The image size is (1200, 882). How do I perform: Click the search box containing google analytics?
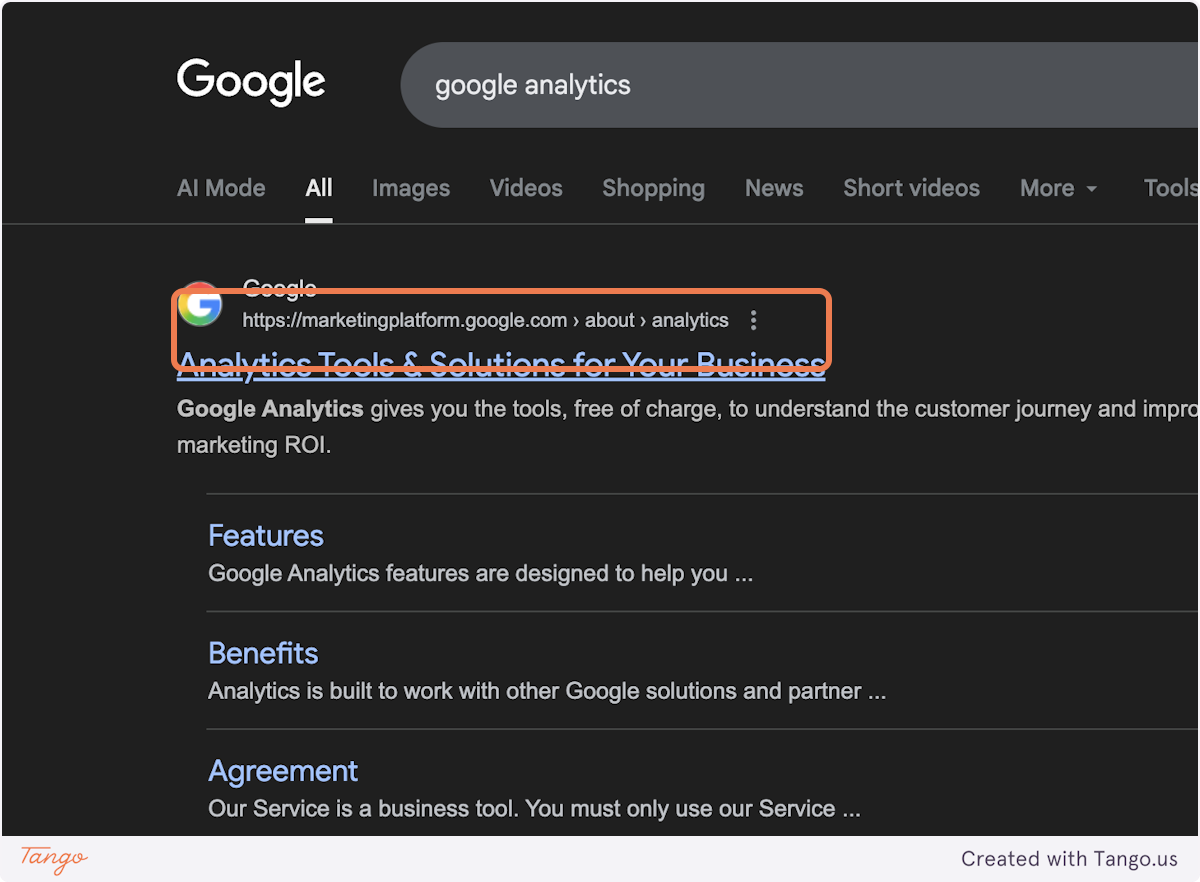(x=700, y=85)
